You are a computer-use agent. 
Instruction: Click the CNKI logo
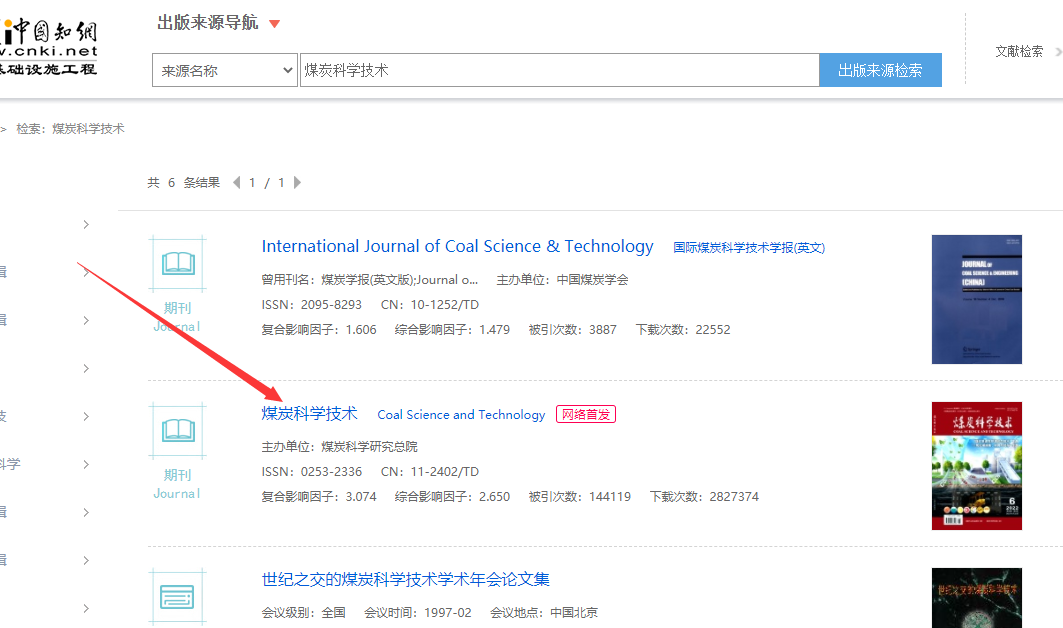49,47
